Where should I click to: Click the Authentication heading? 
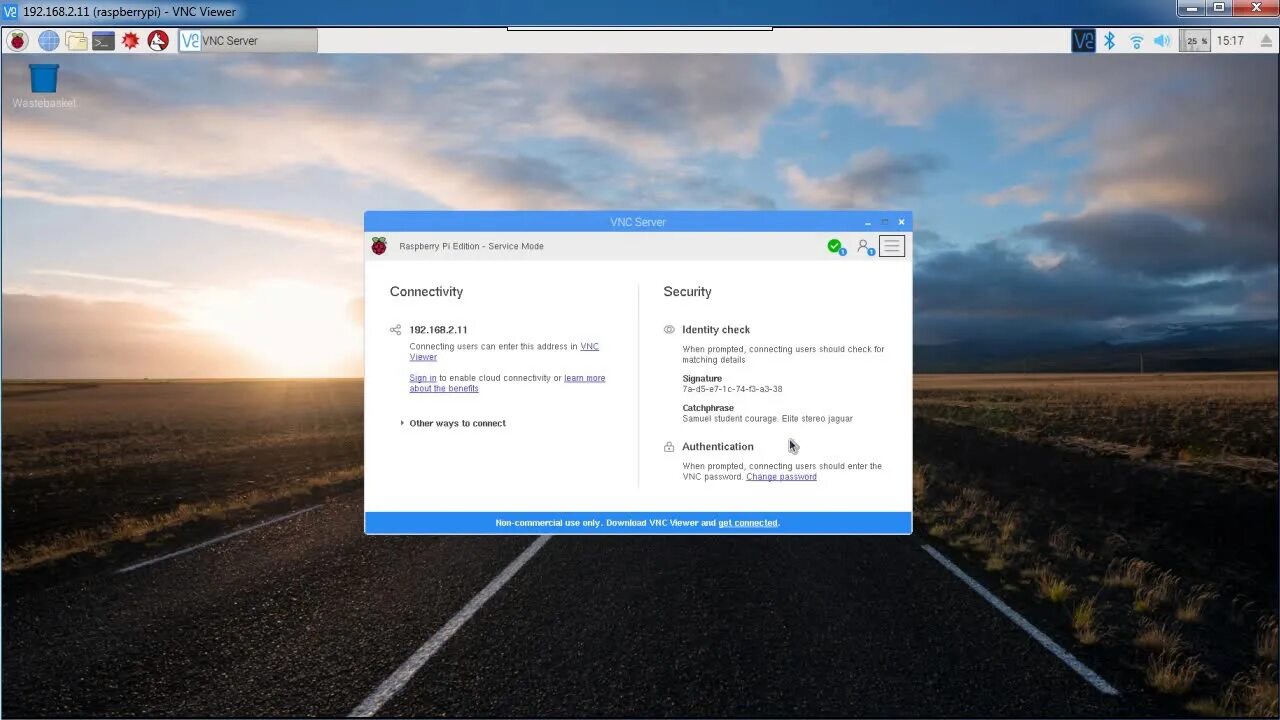[718, 447]
